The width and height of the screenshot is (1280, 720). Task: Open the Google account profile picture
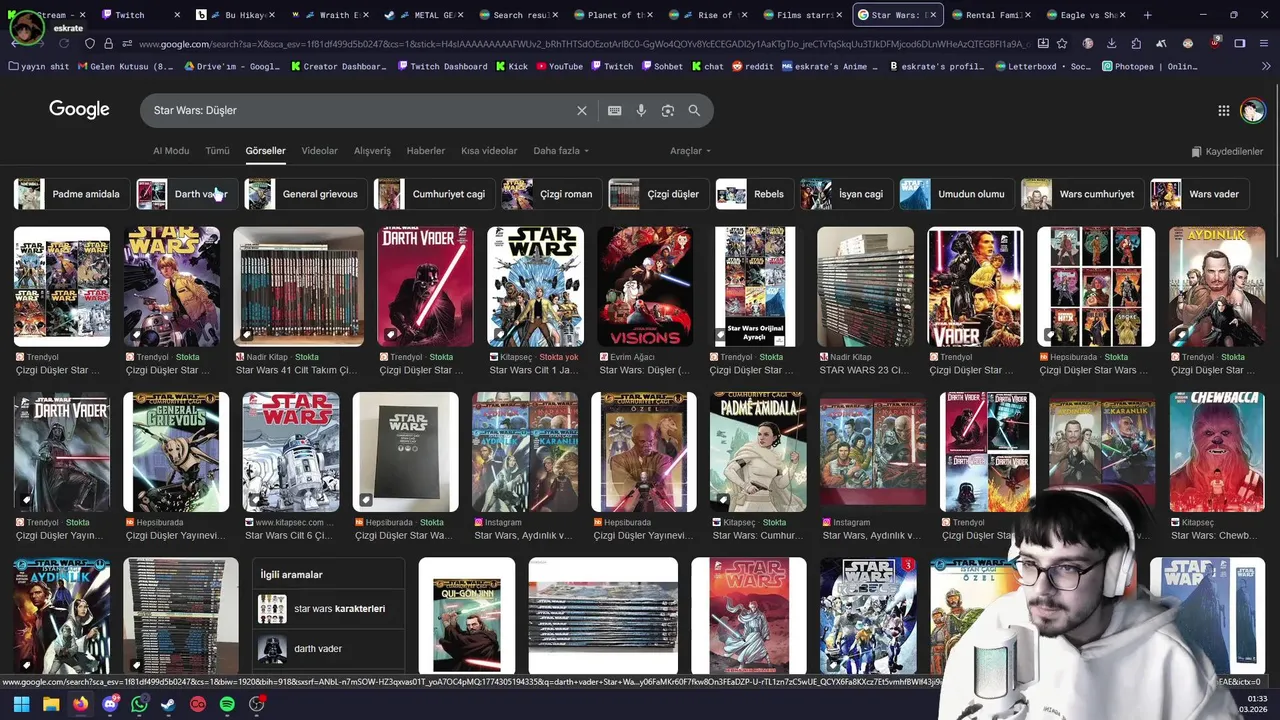click(x=1253, y=111)
